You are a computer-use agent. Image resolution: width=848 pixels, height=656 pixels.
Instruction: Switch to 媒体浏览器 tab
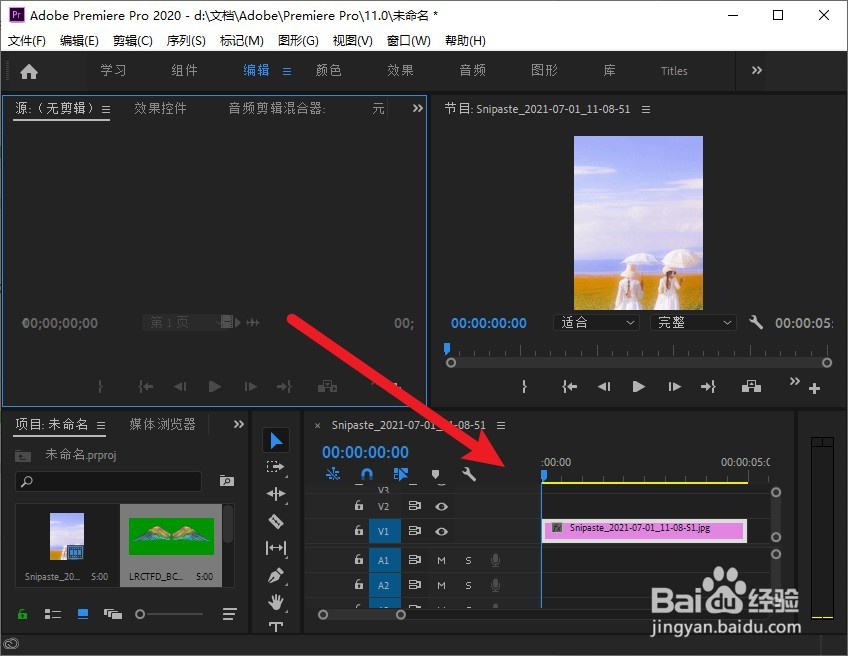[162, 425]
